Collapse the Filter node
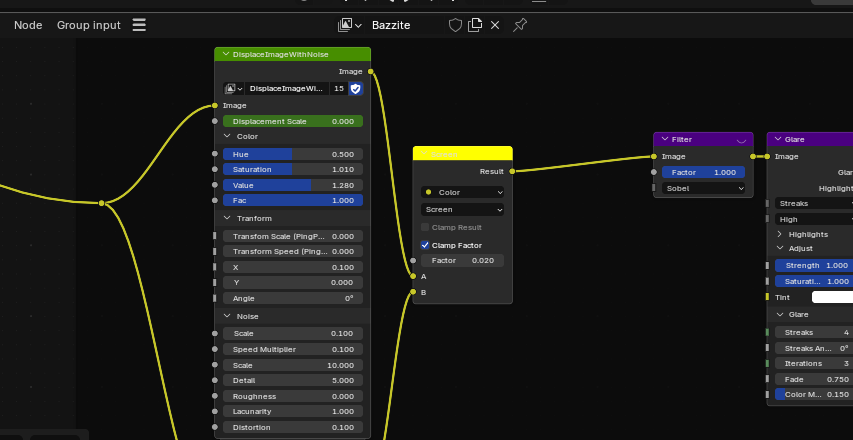 [x=665, y=139]
